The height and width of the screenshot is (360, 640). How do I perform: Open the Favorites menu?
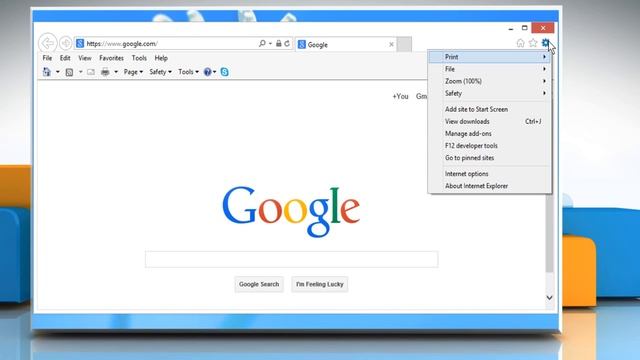(x=111, y=58)
